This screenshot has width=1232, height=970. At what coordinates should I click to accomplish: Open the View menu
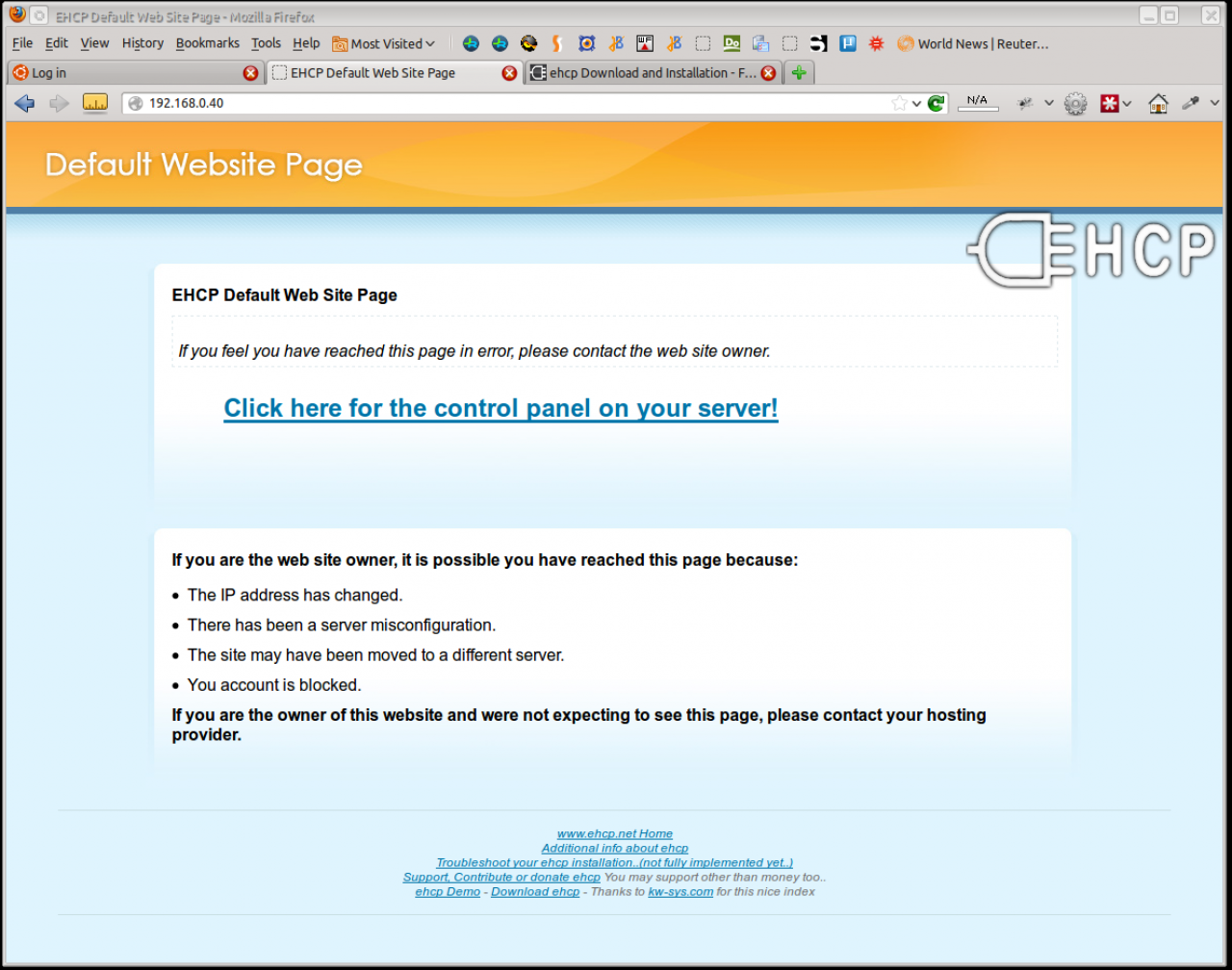[x=94, y=43]
